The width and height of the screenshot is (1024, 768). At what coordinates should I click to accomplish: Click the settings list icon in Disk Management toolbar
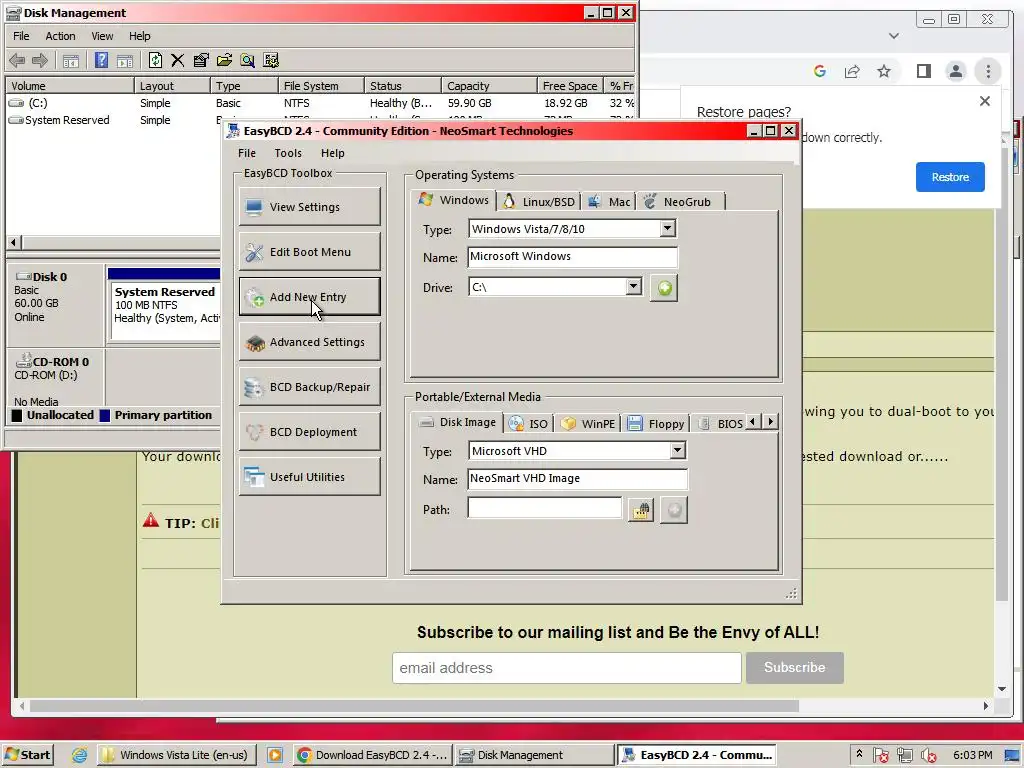pyautogui.click(x=271, y=60)
